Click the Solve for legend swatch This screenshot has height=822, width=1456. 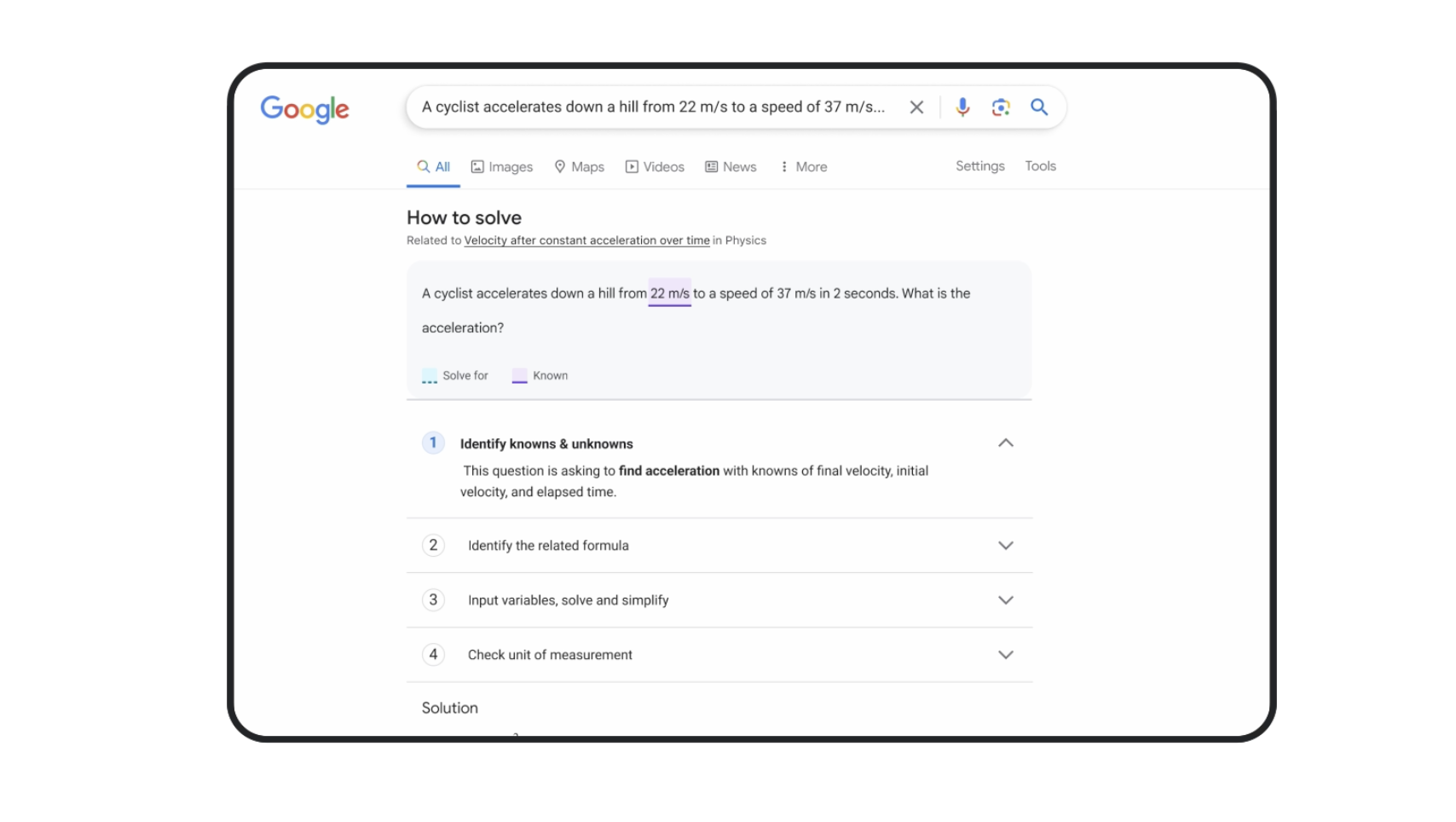tap(430, 376)
